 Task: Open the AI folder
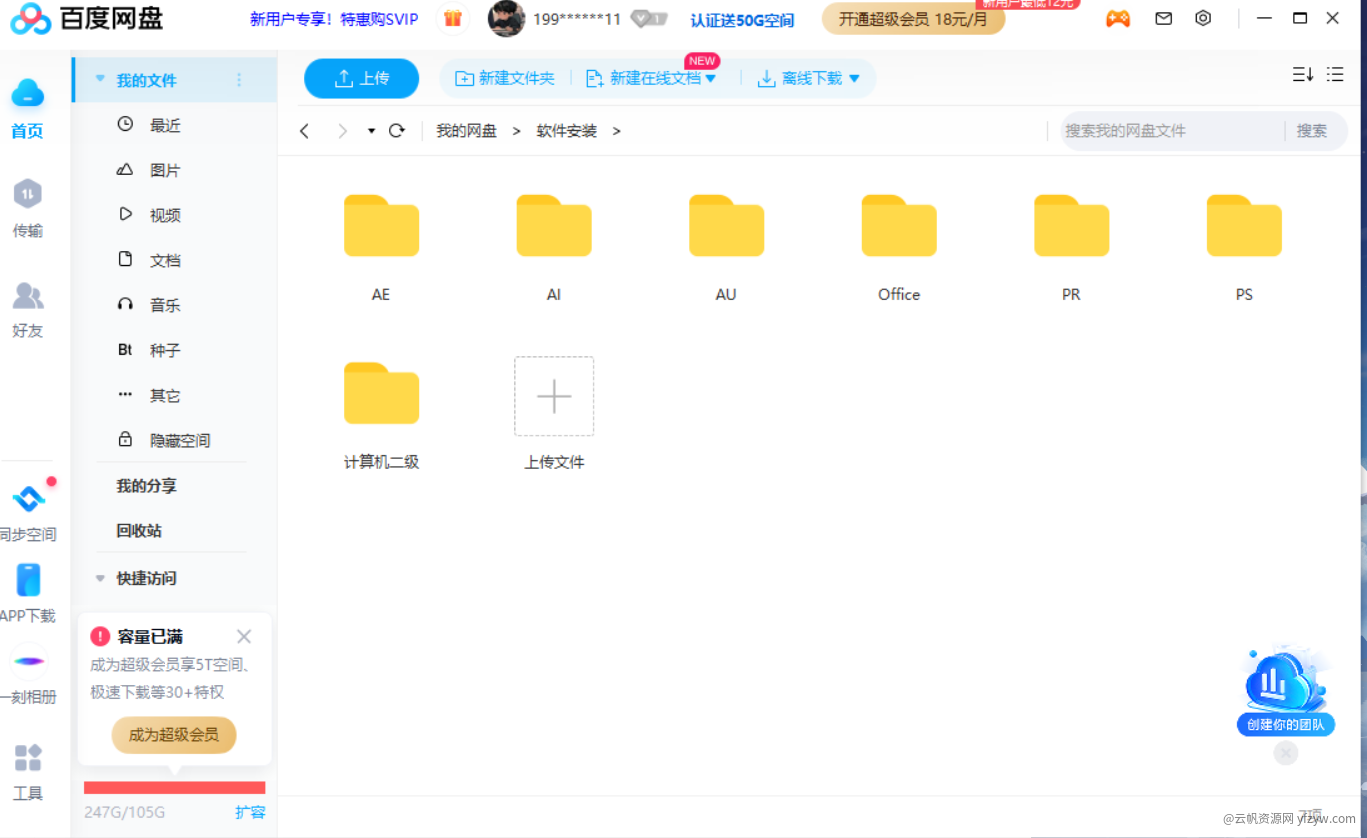tap(554, 226)
